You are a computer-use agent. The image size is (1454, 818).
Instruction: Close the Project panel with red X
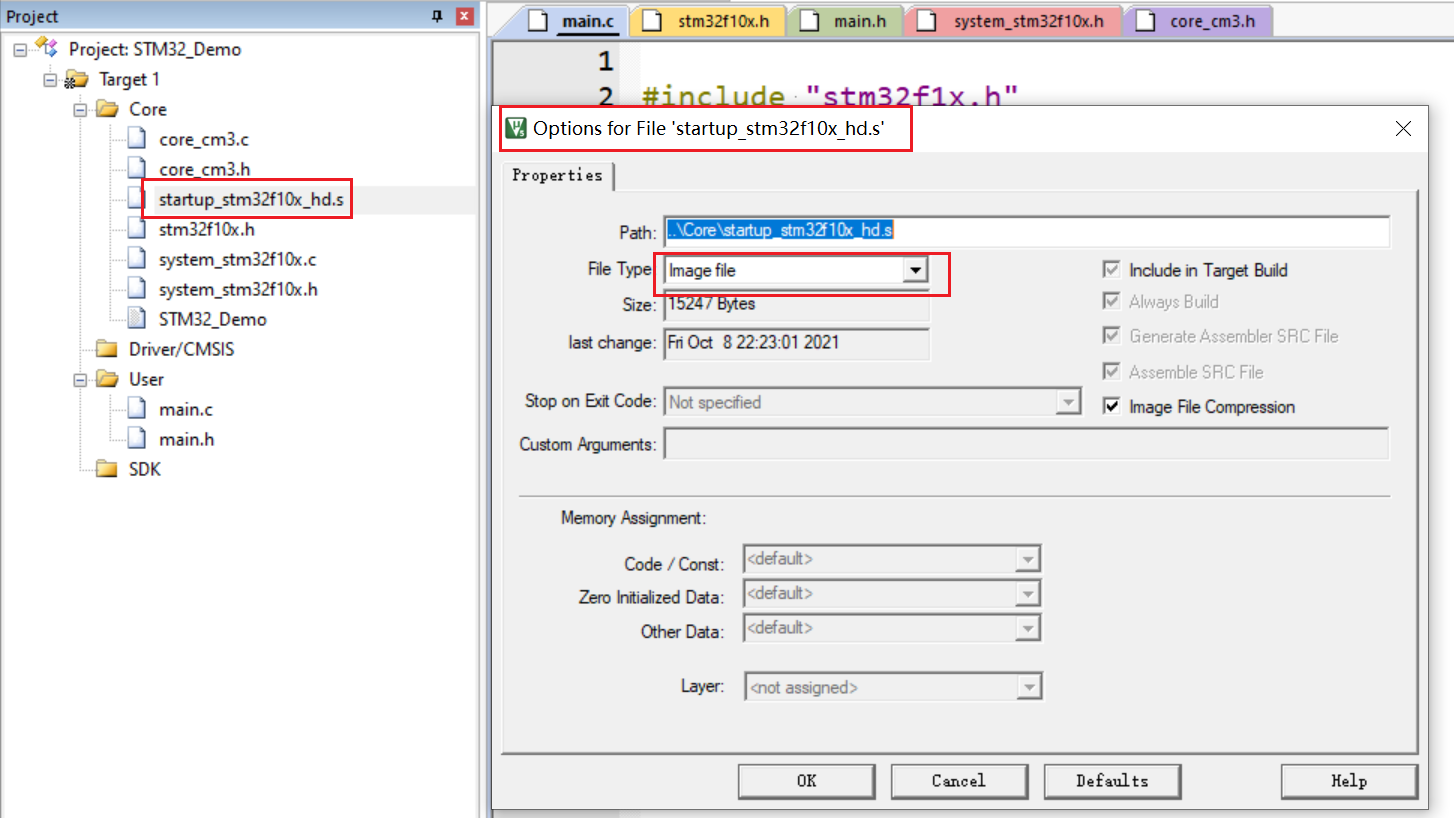463,16
